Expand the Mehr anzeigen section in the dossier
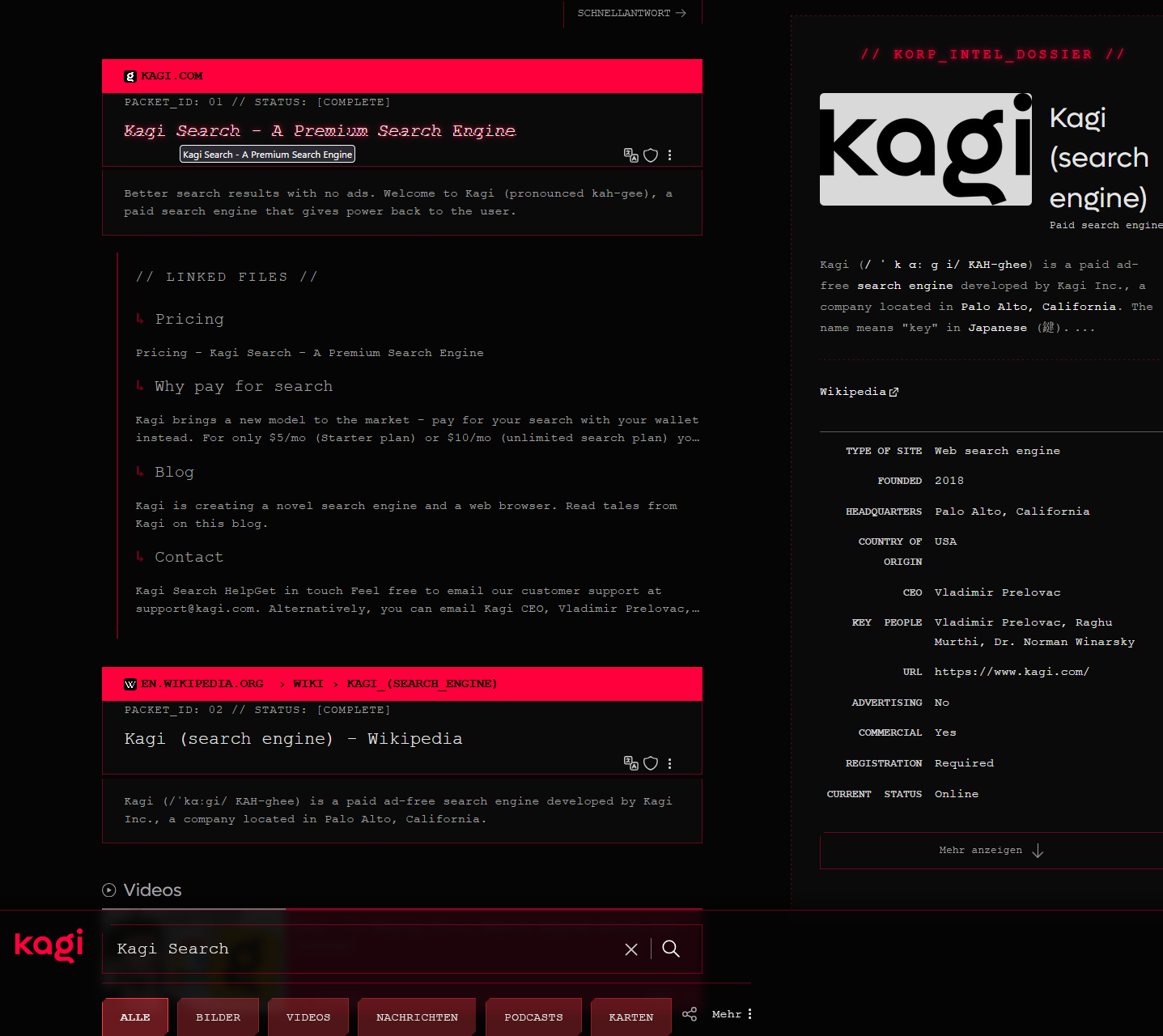The image size is (1163, 1036). click(x=990, y=850)
